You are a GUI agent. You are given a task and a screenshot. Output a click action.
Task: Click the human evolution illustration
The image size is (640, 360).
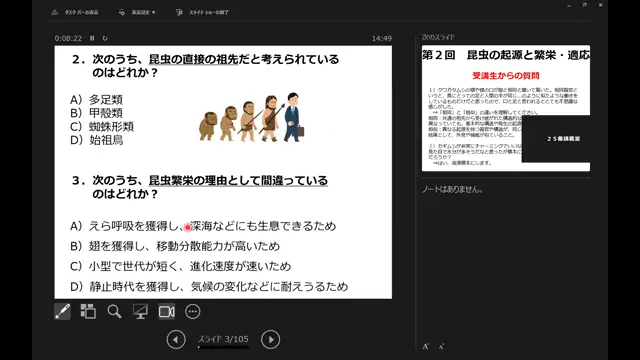[252, 117]
